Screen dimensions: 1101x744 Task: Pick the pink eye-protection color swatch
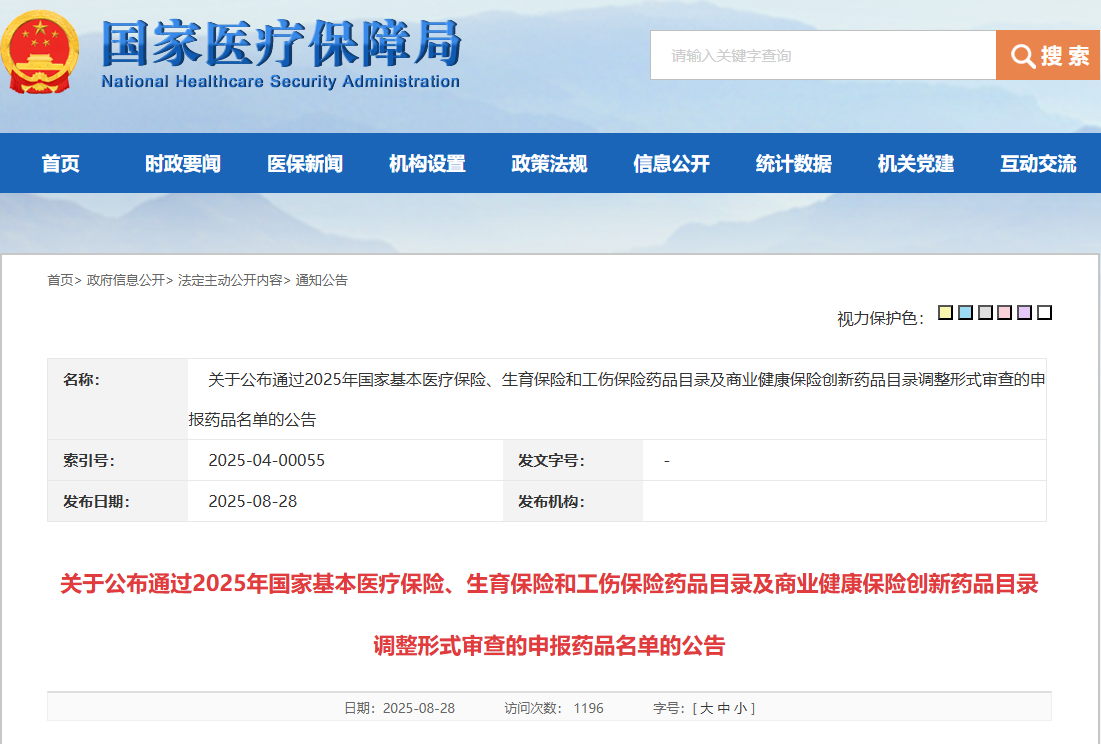[x=1005, y=313]
